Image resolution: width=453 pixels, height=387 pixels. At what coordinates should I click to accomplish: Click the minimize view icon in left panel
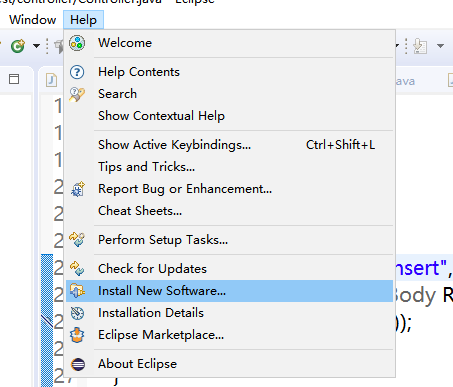[x=14, y=79]
